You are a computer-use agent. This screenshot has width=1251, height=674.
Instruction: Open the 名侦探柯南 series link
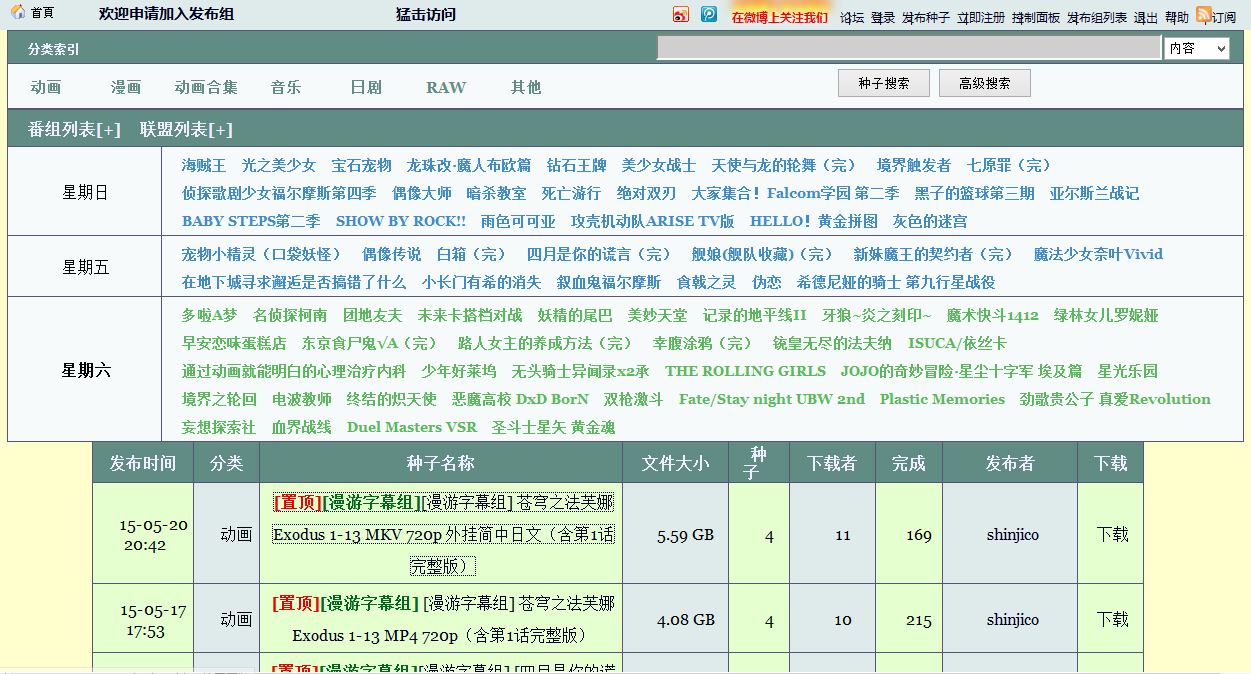290,315
